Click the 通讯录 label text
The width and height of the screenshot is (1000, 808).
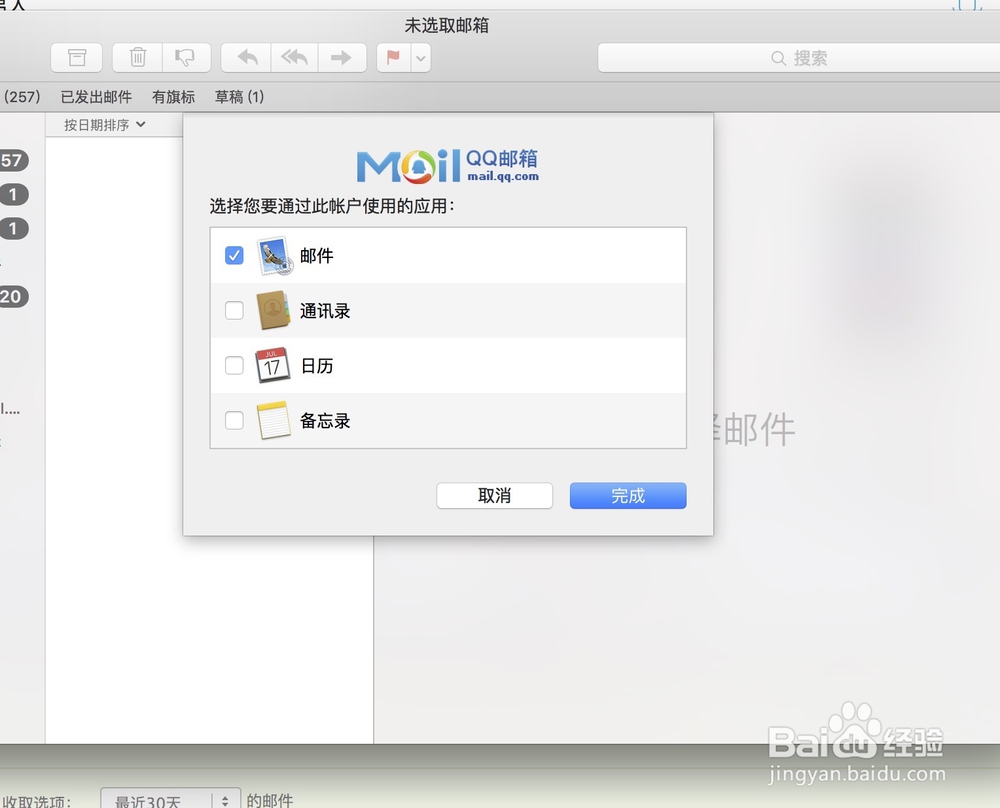click(x=325, y=311)
